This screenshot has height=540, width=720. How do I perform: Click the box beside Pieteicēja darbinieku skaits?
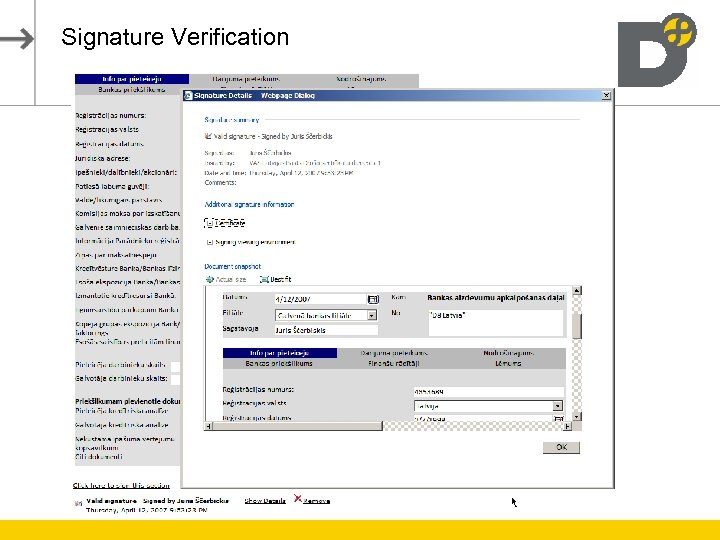point(175,366)
